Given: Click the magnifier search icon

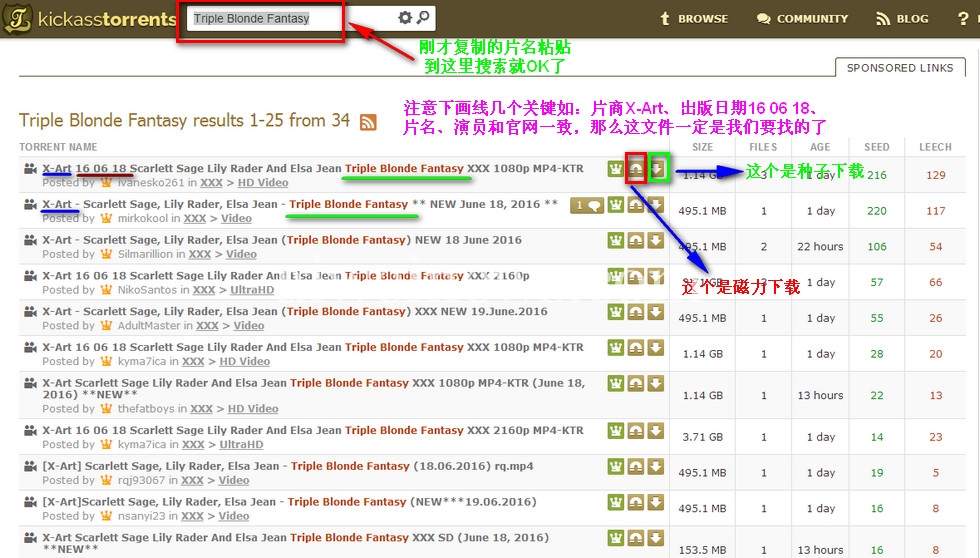Looking at the screenshot, I should (x=423, y=17).
